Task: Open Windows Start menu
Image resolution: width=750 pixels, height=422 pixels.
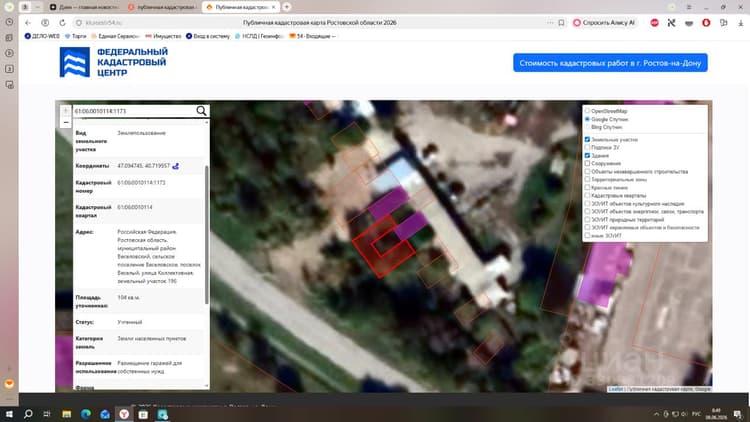Action: [9, 414]
